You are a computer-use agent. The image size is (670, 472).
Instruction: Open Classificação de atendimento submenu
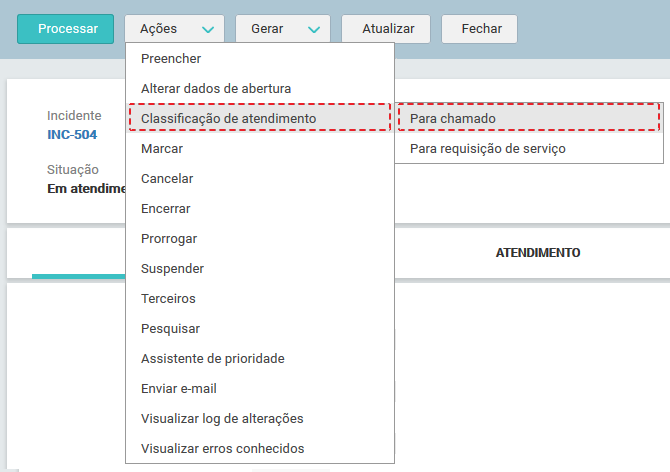click(260, 118)
